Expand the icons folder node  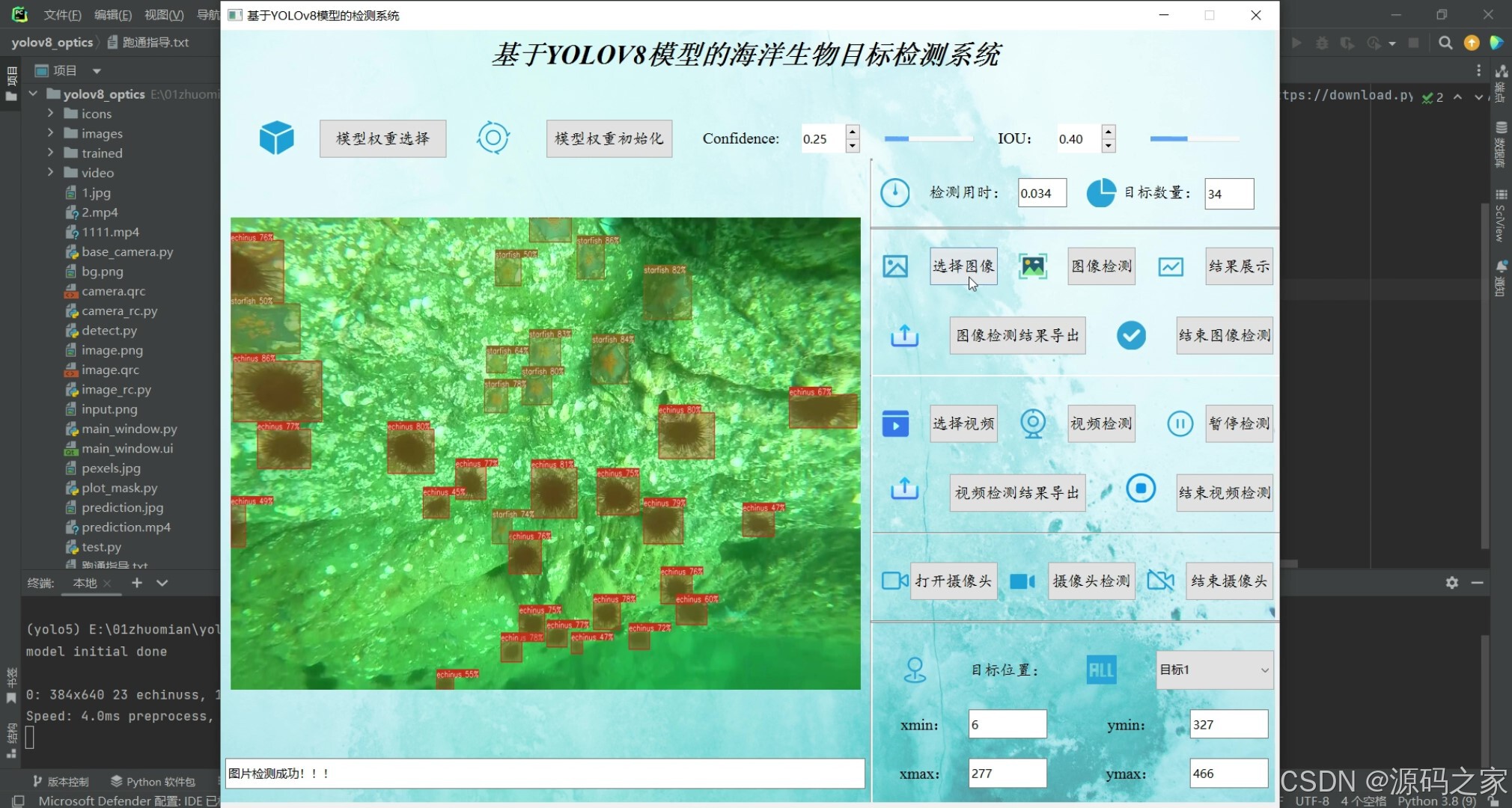pos(51,113)
